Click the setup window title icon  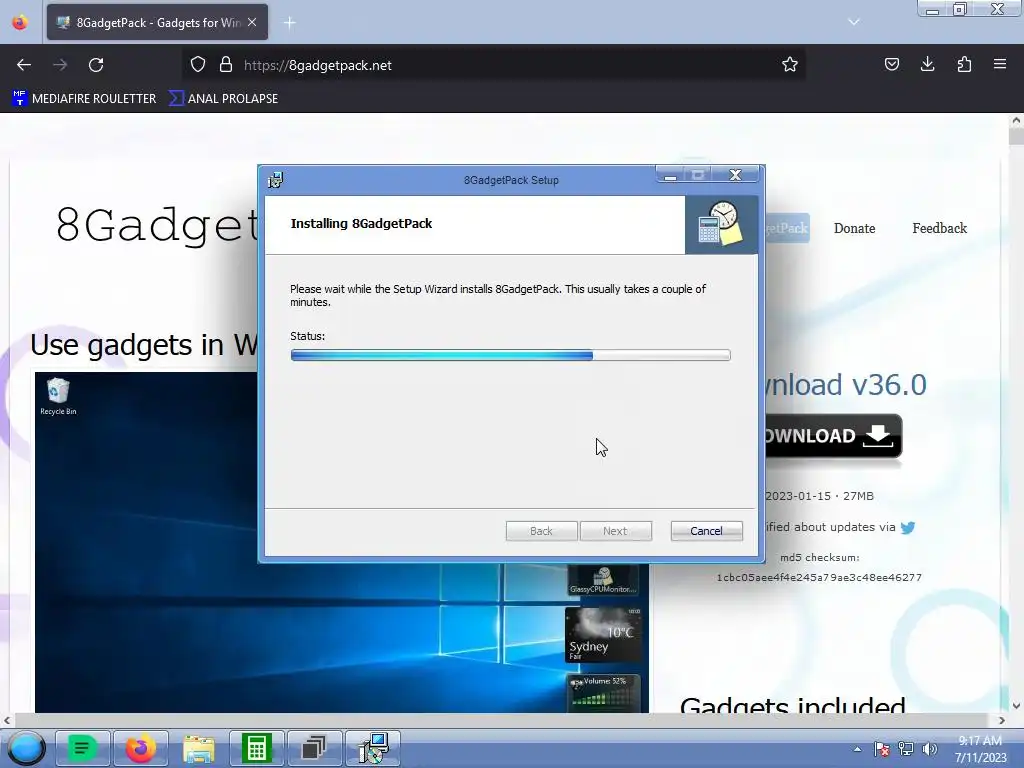click(276, 180)
